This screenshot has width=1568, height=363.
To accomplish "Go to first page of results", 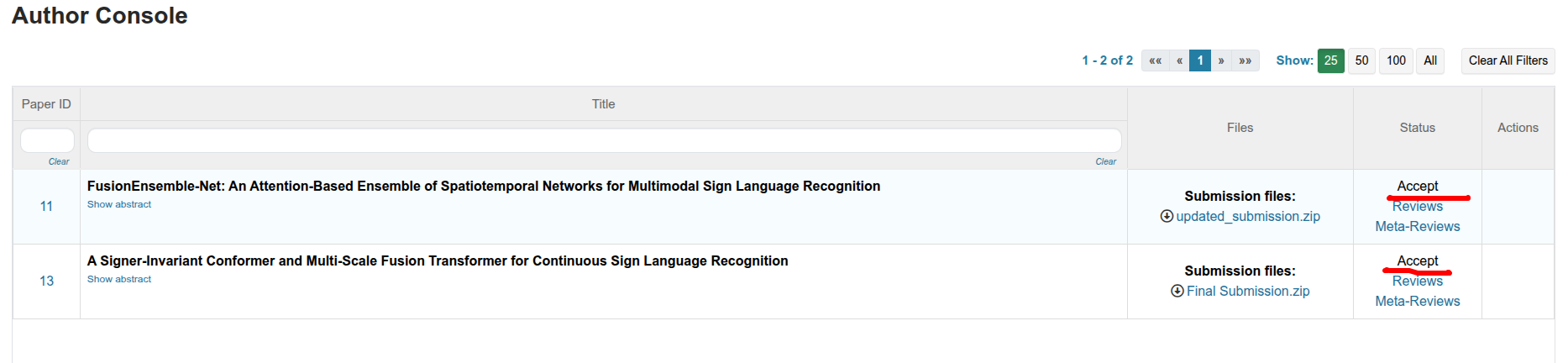I will coord(1156,60).
